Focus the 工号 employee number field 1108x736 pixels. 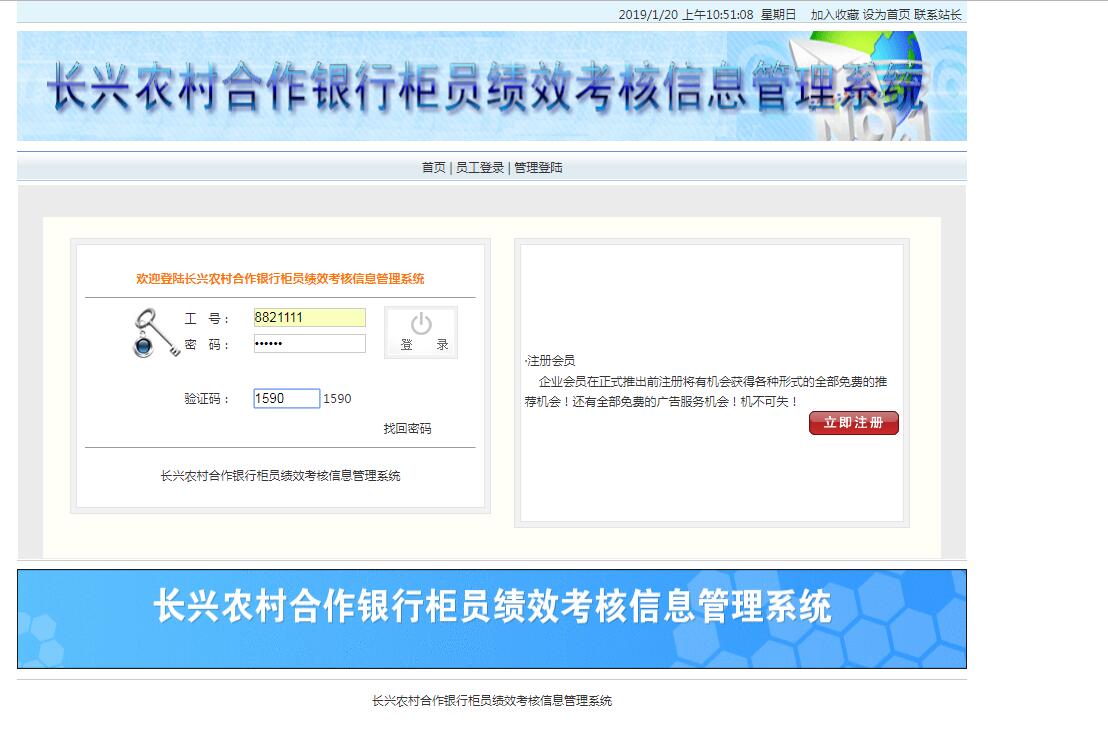[310, 317]
